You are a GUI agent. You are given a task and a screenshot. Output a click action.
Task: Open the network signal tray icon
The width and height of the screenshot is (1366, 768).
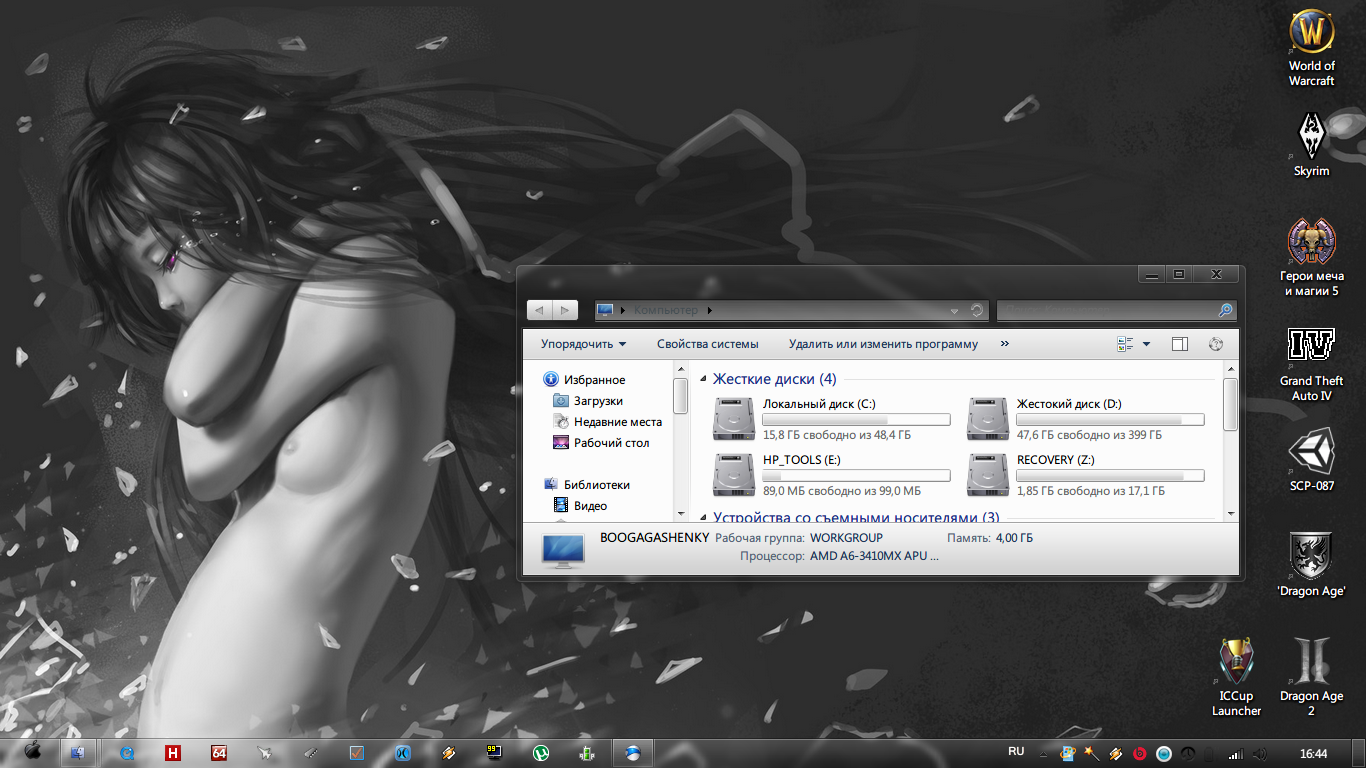click(x=1236, y=753)
